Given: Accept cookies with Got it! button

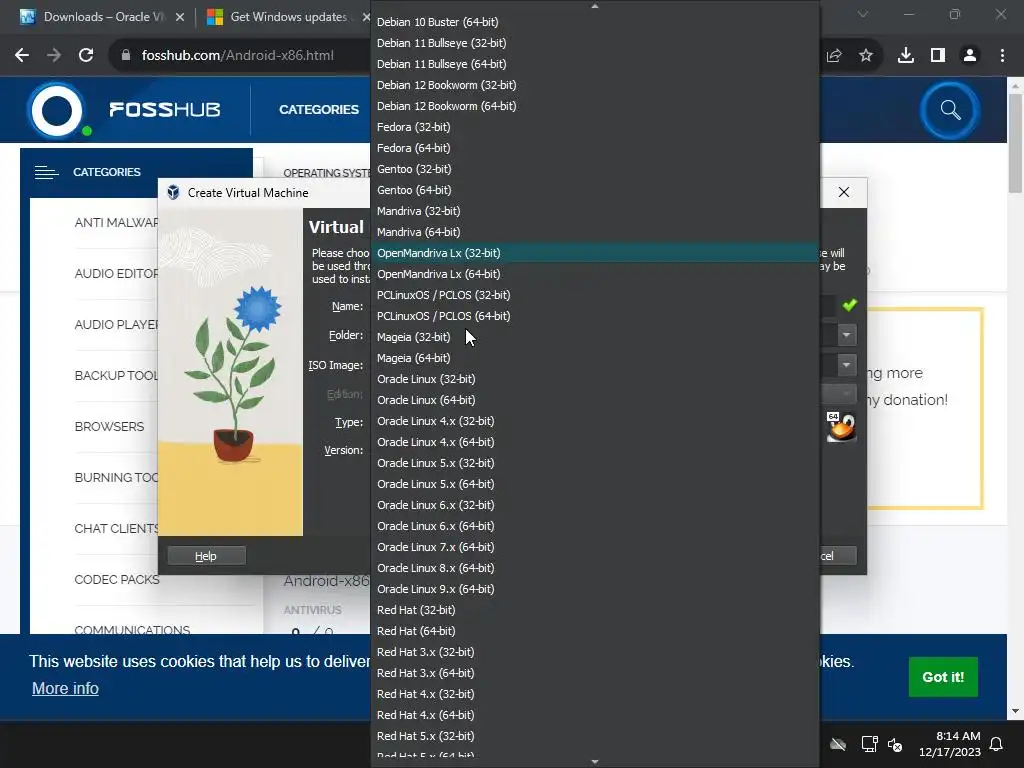Looking at the screenshot, I should pos(943,677).
